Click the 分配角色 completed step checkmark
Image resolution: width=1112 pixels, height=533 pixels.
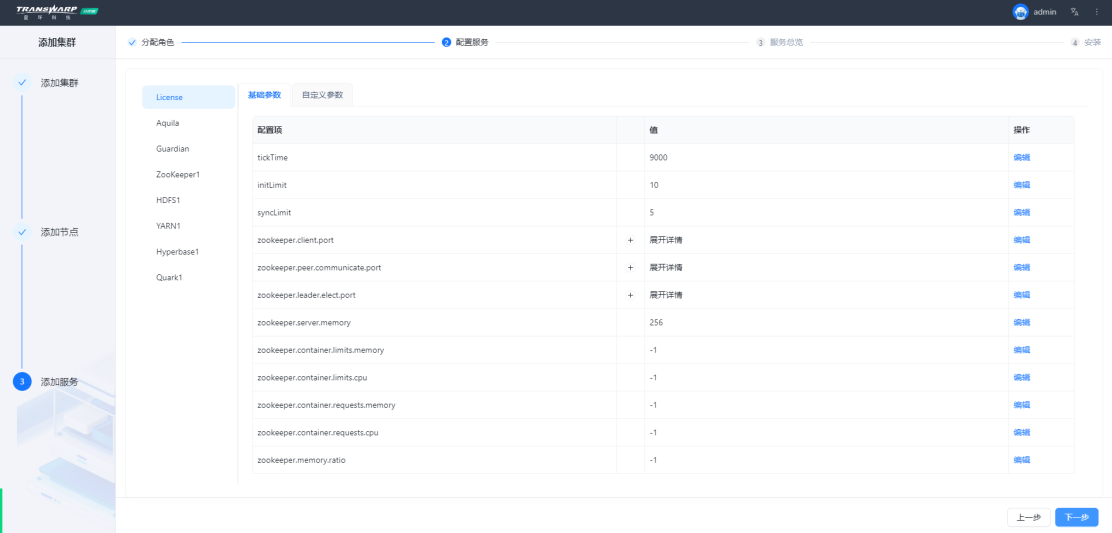(x=132, y=43)
